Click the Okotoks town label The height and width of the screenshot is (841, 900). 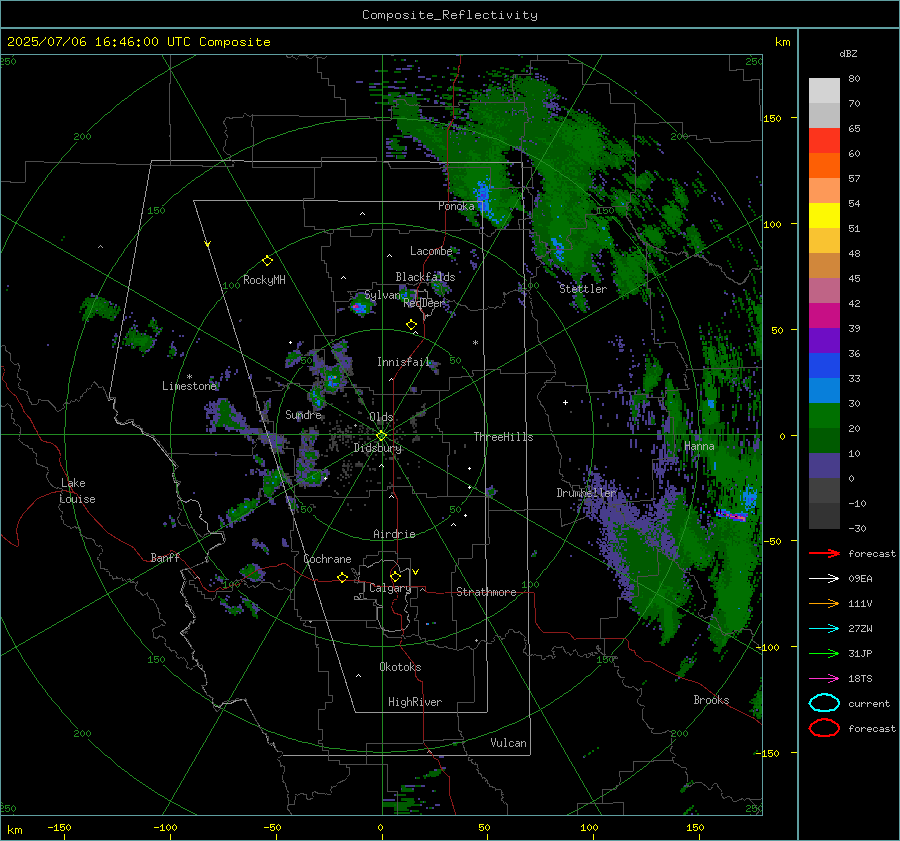click(400, 667)
